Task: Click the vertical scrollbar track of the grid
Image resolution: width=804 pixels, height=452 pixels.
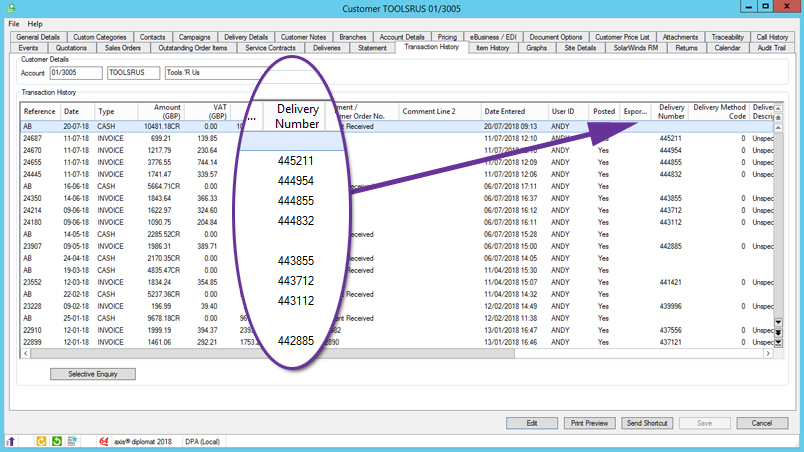Action: pyautogui.click(x=778, y=225)
